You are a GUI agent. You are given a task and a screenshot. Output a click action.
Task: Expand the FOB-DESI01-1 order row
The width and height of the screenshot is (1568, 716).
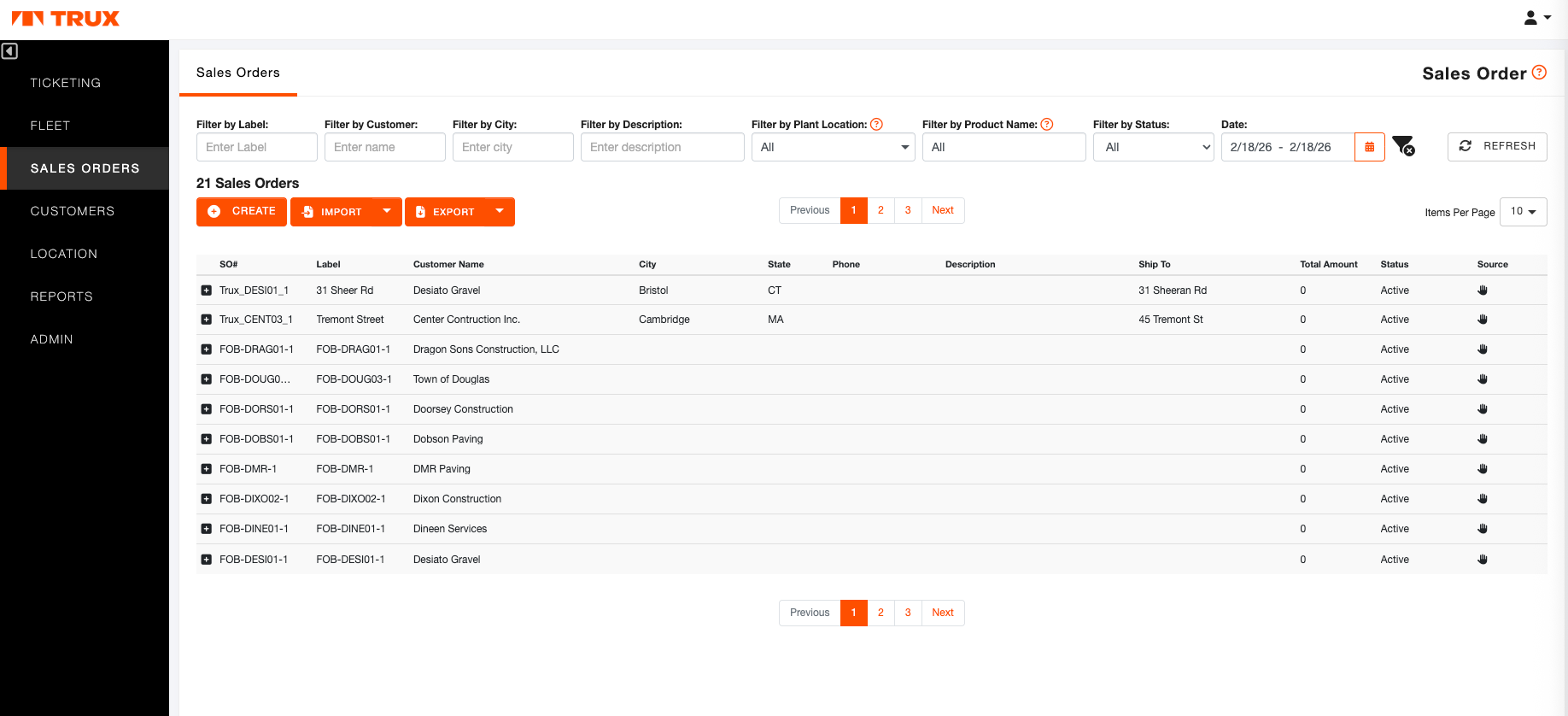pyautogui.click(x=206, y=560)
